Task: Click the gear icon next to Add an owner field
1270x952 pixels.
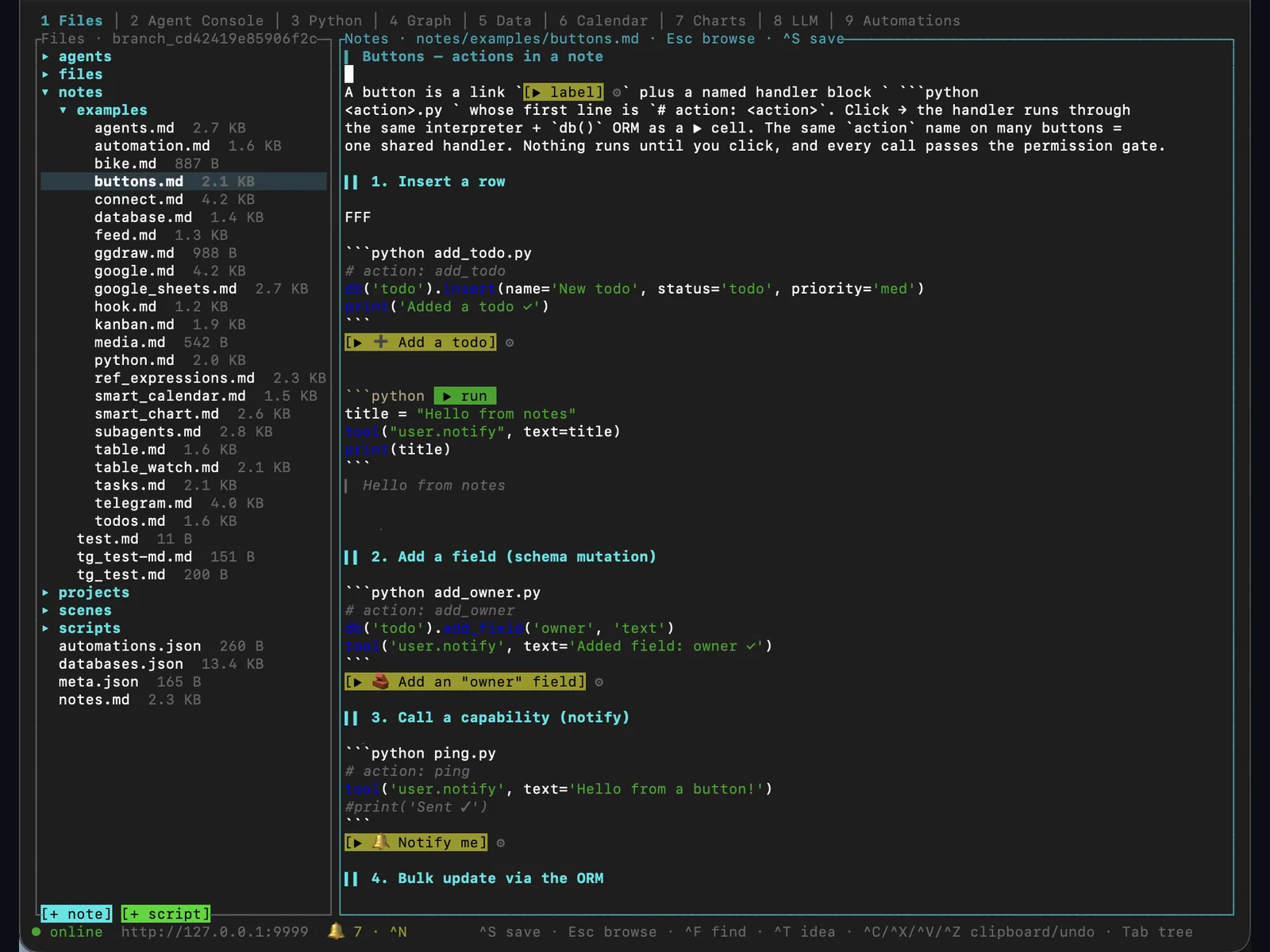Action: (598, 682)
